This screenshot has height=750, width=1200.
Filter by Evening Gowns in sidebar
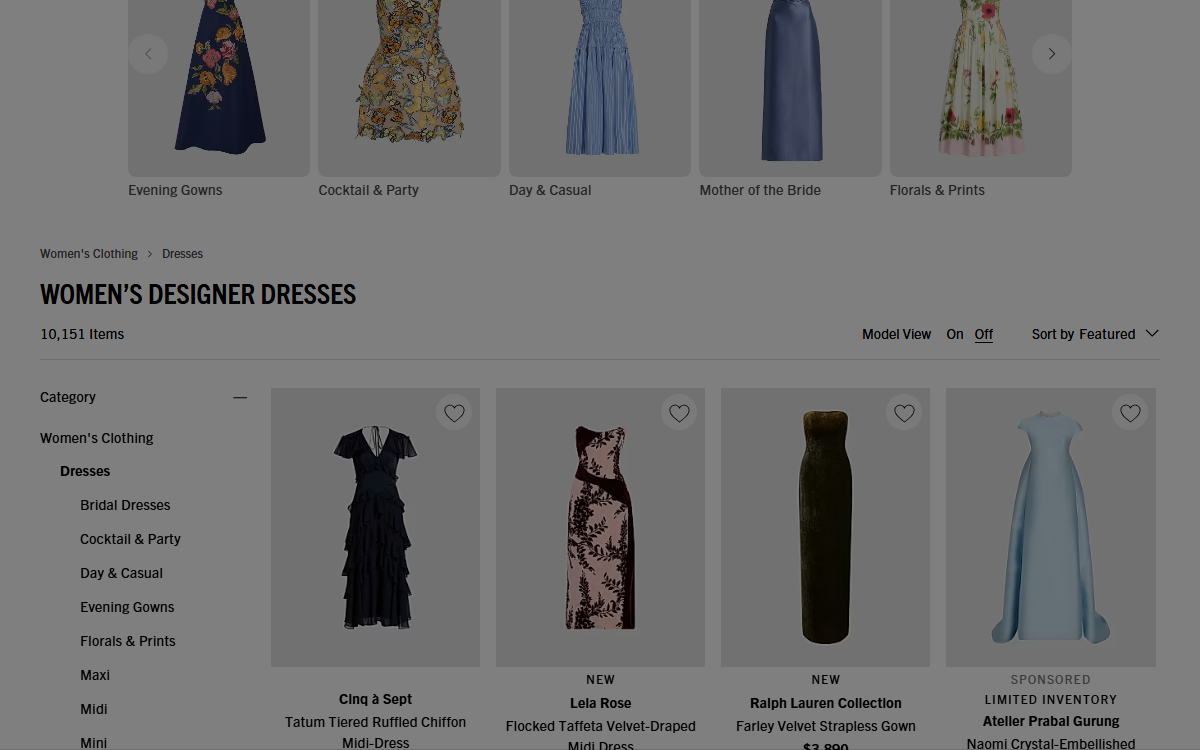coord(127,607)
